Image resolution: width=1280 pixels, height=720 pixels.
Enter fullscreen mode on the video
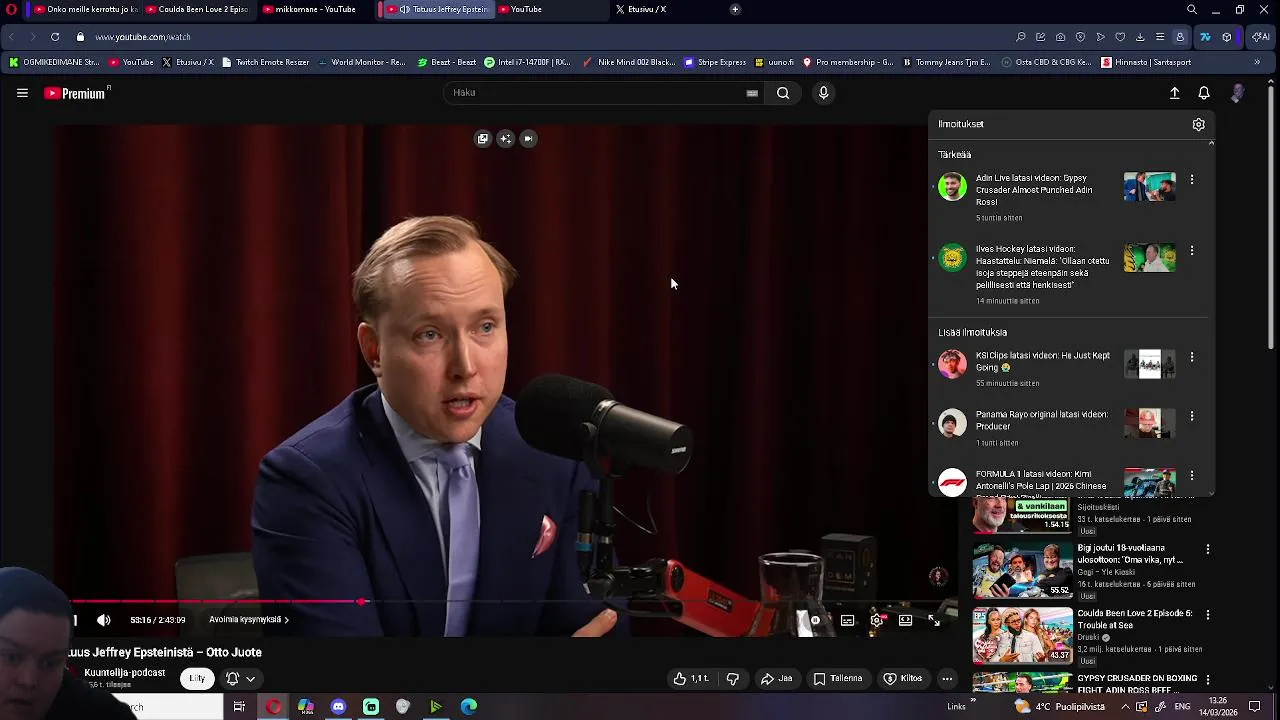tap(933, 620)
